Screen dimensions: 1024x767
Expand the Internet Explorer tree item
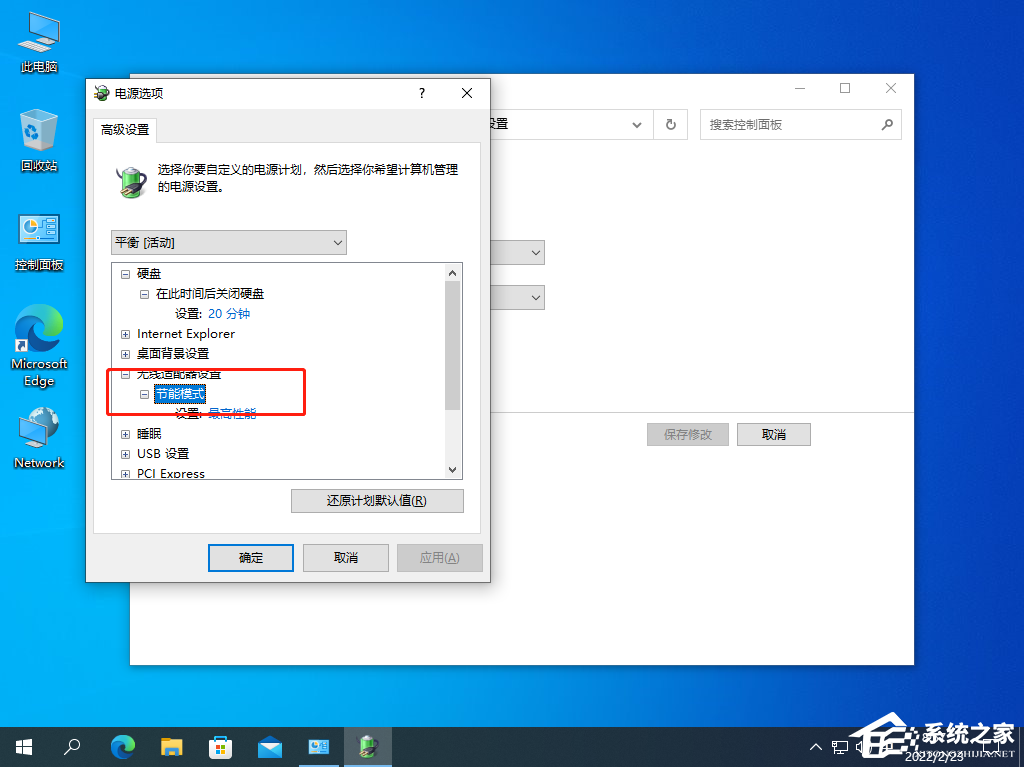click(124, 333)
